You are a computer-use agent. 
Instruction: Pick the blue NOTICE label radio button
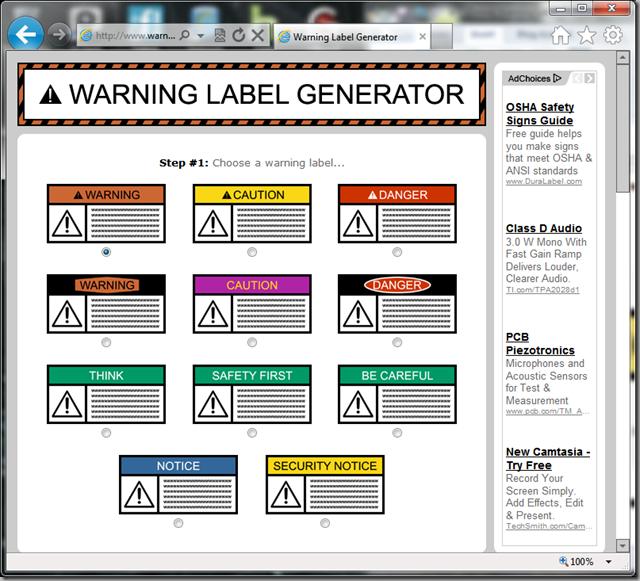point(178,523)
